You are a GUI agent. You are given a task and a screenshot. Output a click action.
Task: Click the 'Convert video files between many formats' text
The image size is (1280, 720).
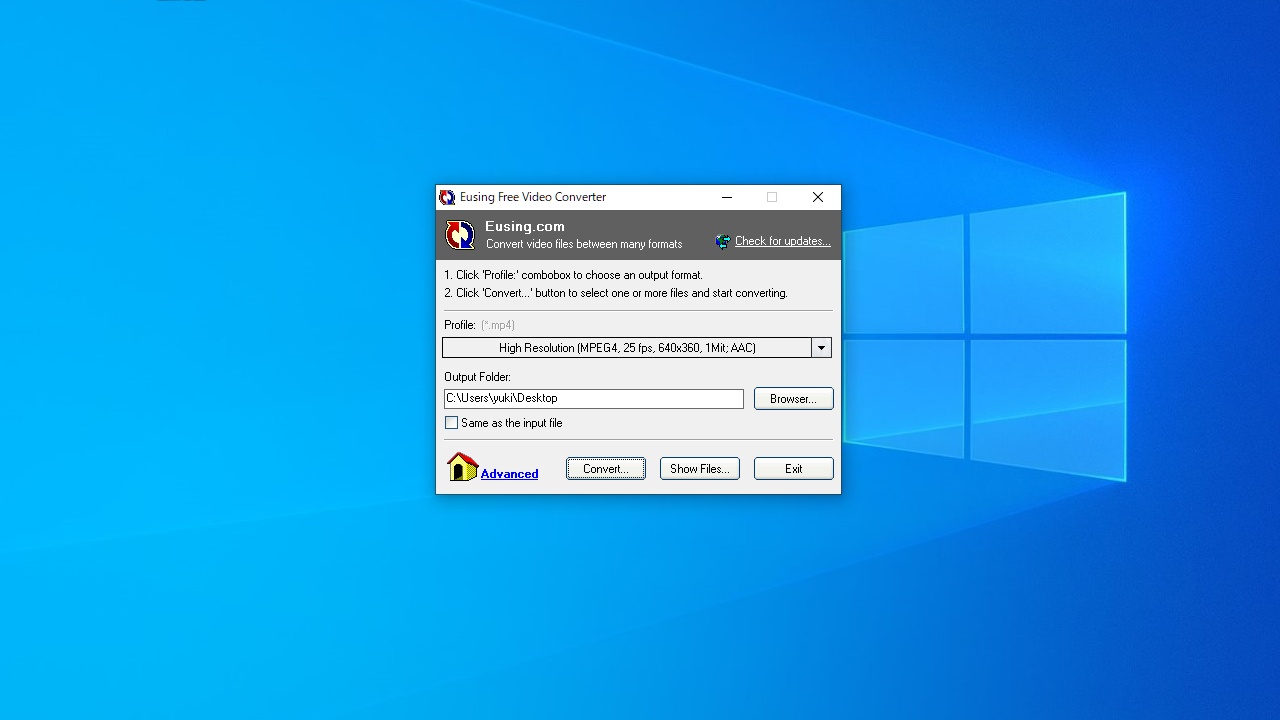pyautogui.click(x=584, y=244)
